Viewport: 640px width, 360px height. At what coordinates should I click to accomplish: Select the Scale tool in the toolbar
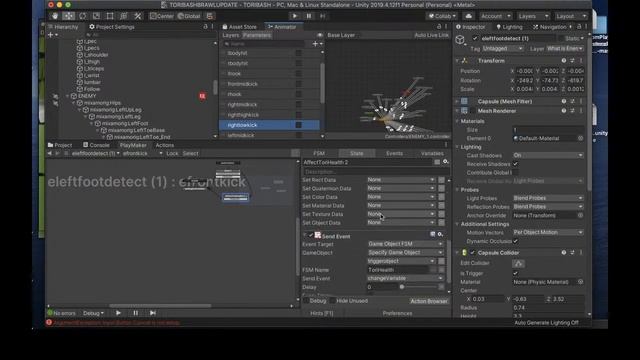[96, 16]
